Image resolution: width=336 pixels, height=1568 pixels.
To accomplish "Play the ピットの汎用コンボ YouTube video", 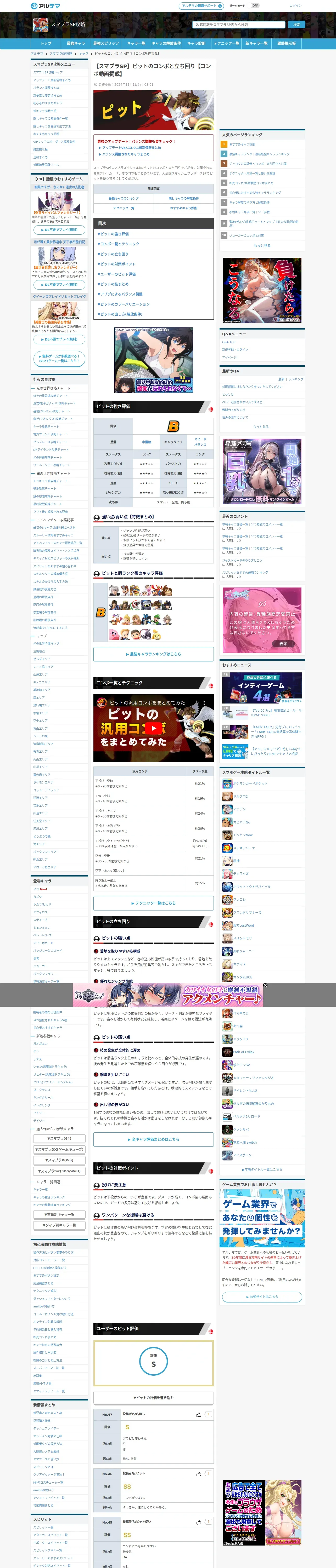I will (153, 729).
